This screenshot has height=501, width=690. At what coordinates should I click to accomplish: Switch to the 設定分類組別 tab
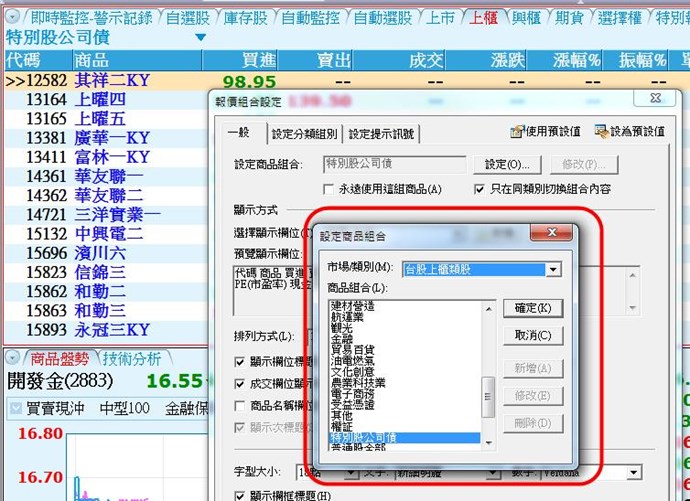click(x=305, y=134)
